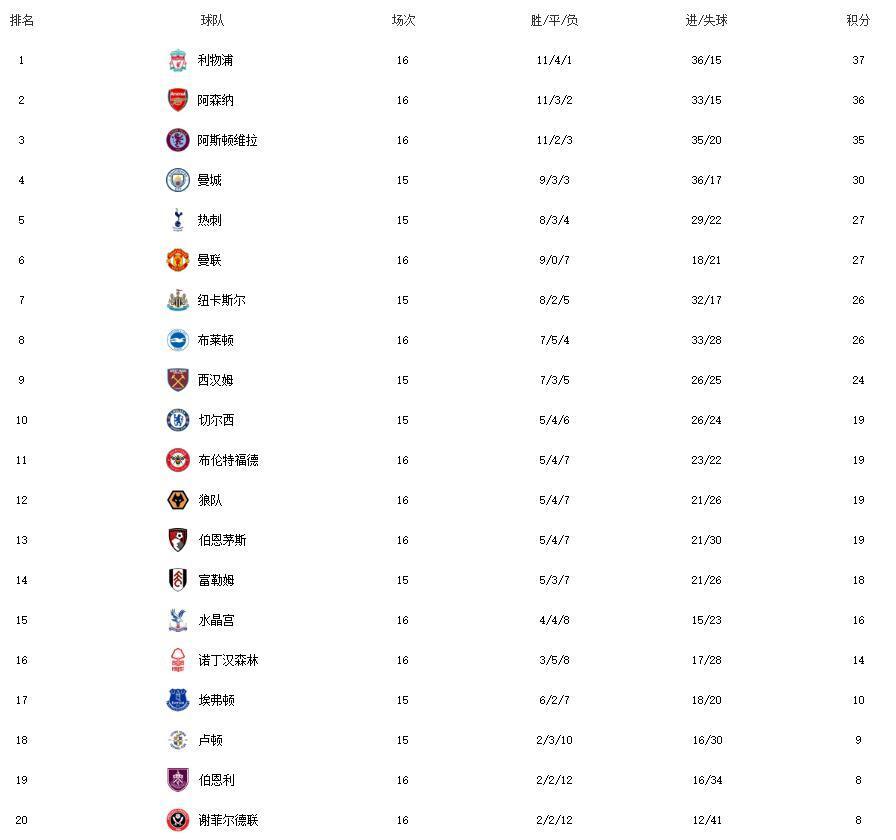Click the 诺丁汉森林 team name
This screenshot has width=896, height=840.
click(228, 660)
